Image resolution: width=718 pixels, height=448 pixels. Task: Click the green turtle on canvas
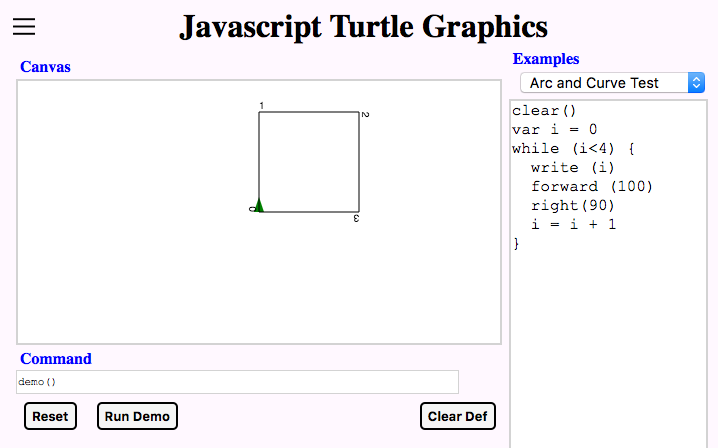click(x=259, y=205)
